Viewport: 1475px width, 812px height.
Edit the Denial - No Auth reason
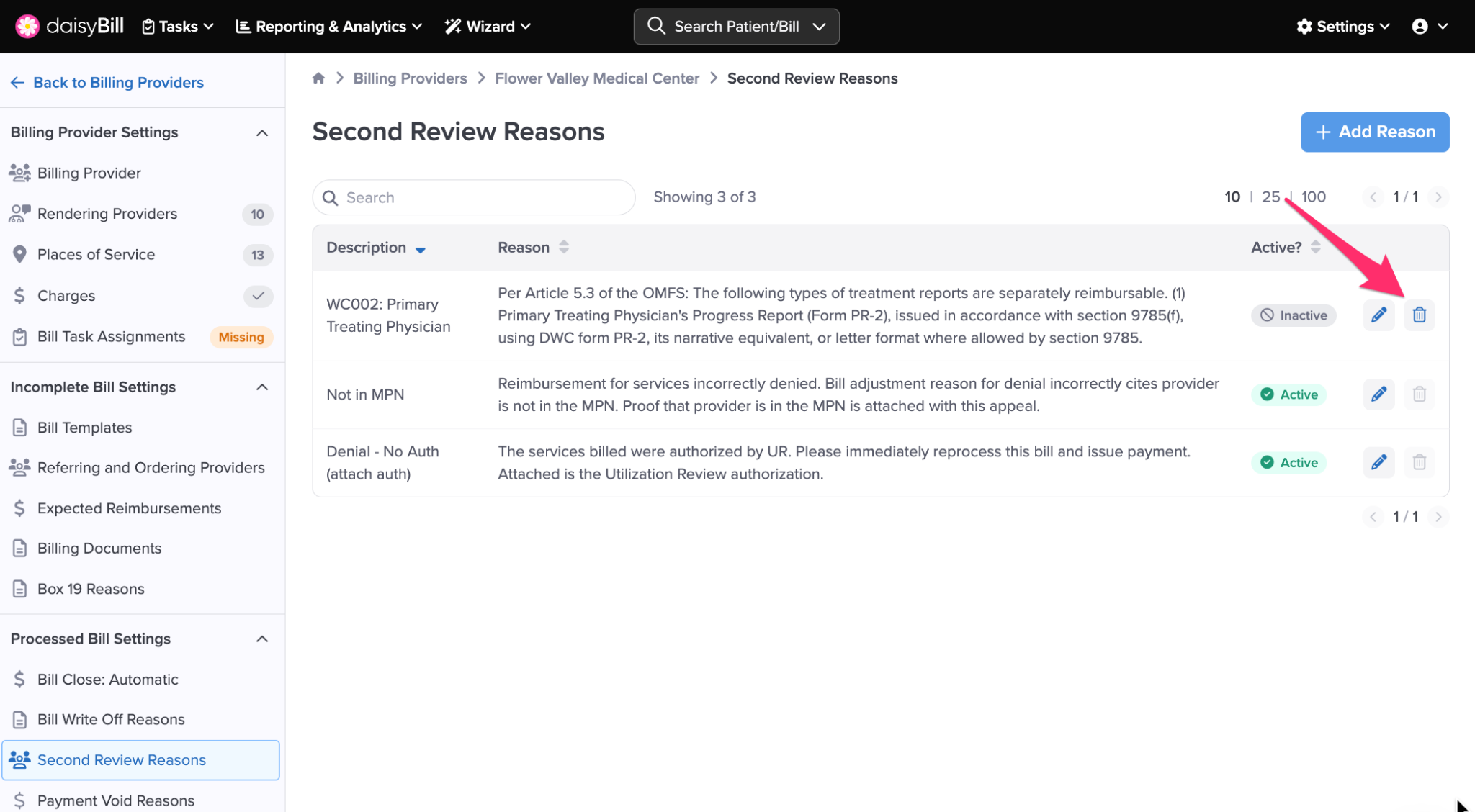coord(1378,462)
